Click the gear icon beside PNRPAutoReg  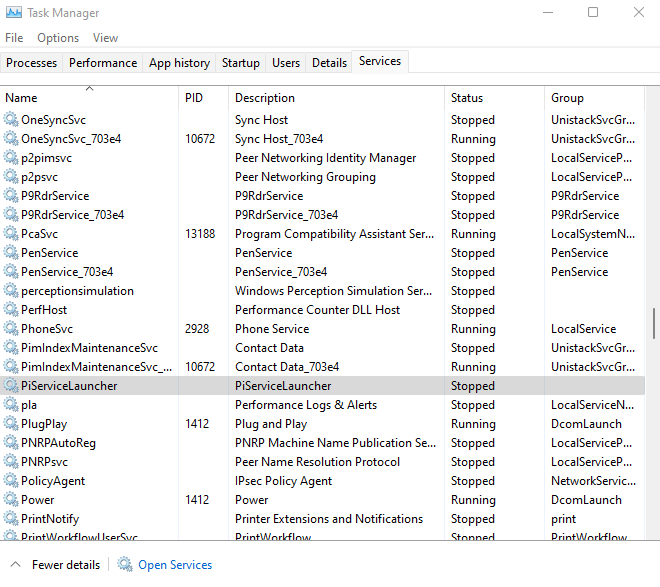click(x=11, y=443)
